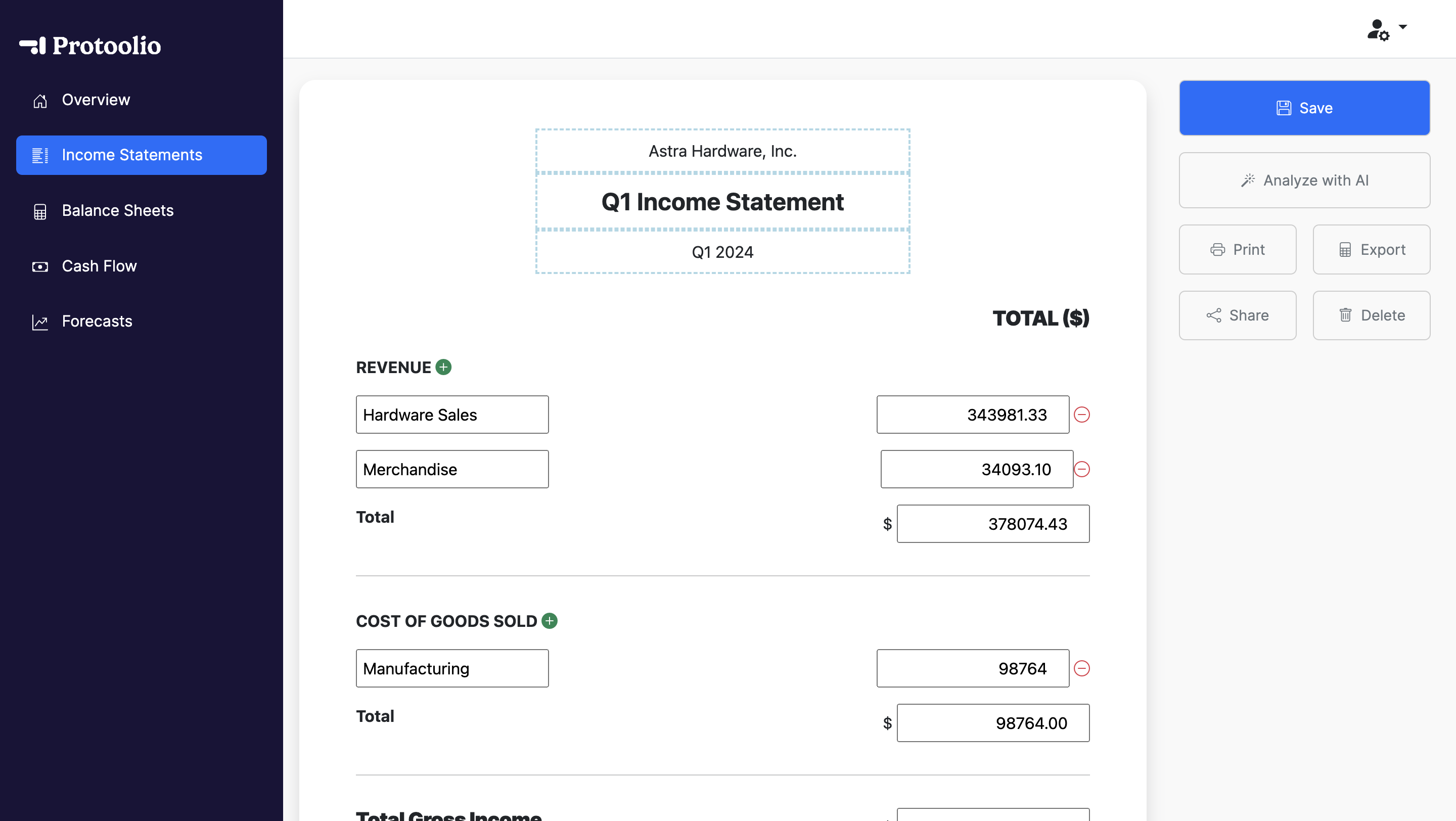Navigate to Cash Flow page
The height and width of the screenshot is (821, 1456).
(x=100, y=266)
